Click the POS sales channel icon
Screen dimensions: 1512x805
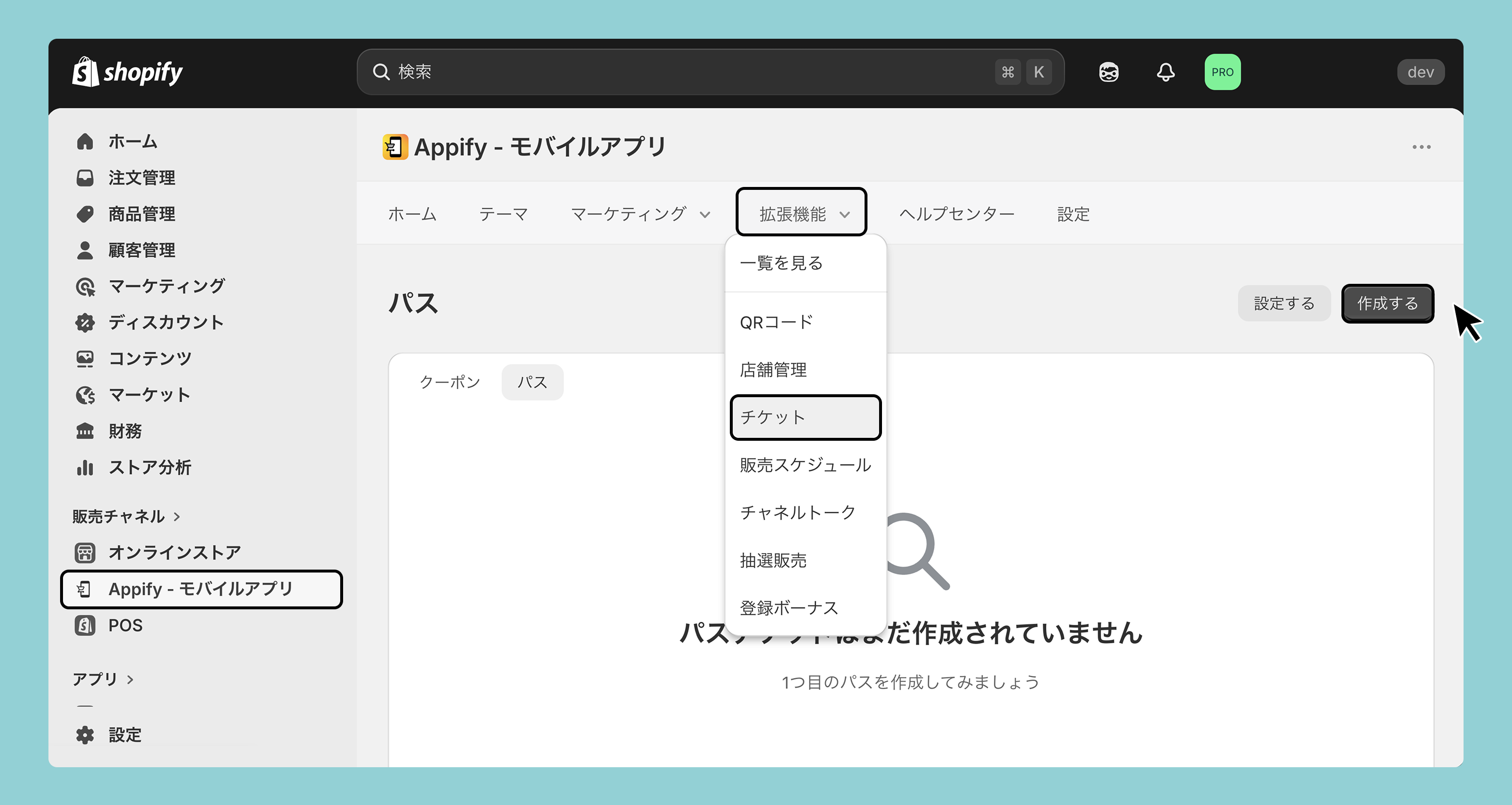pyautogui.click(x=85, y=625)
